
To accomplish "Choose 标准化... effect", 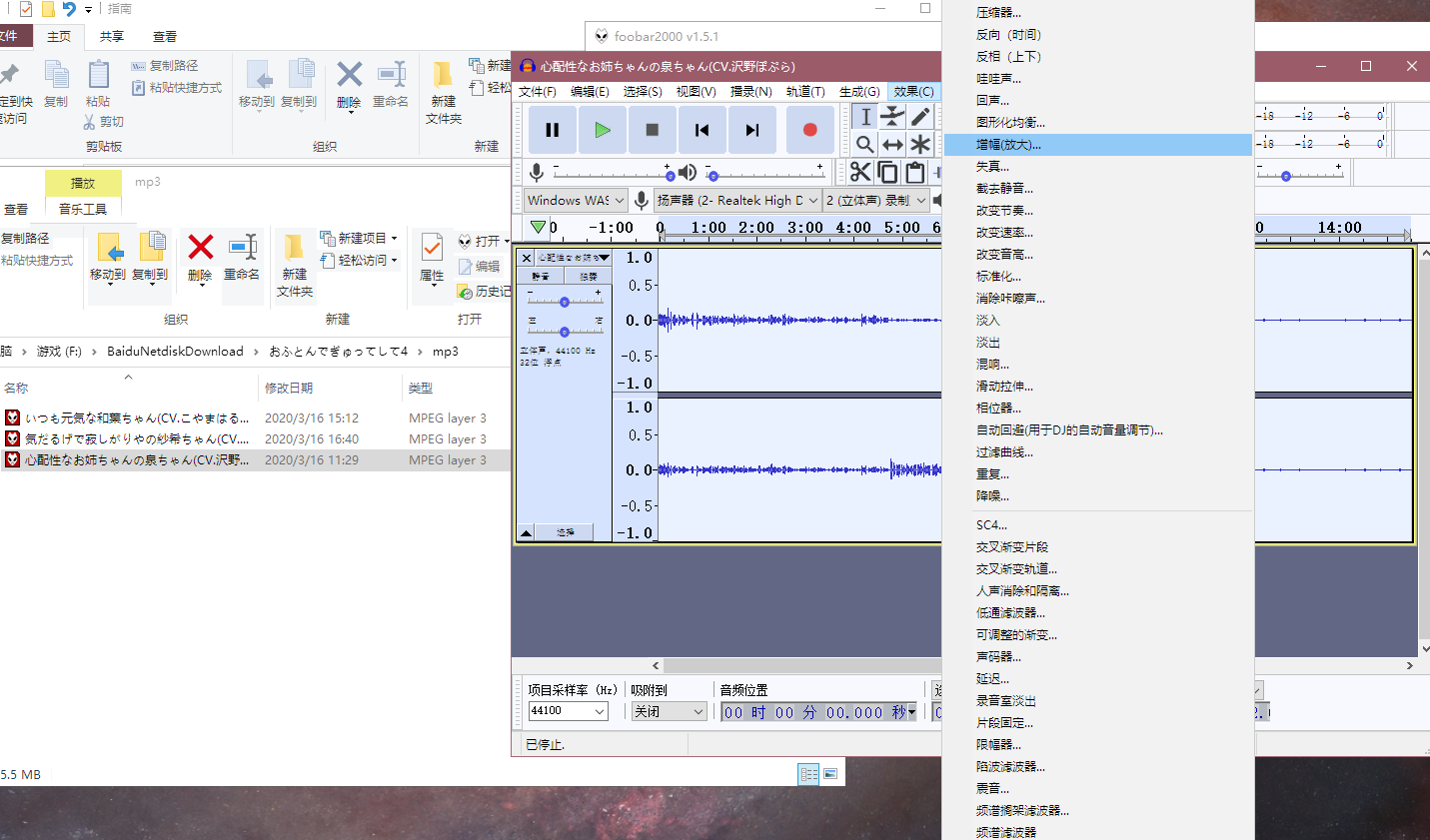I will (x=1097, y=277).
